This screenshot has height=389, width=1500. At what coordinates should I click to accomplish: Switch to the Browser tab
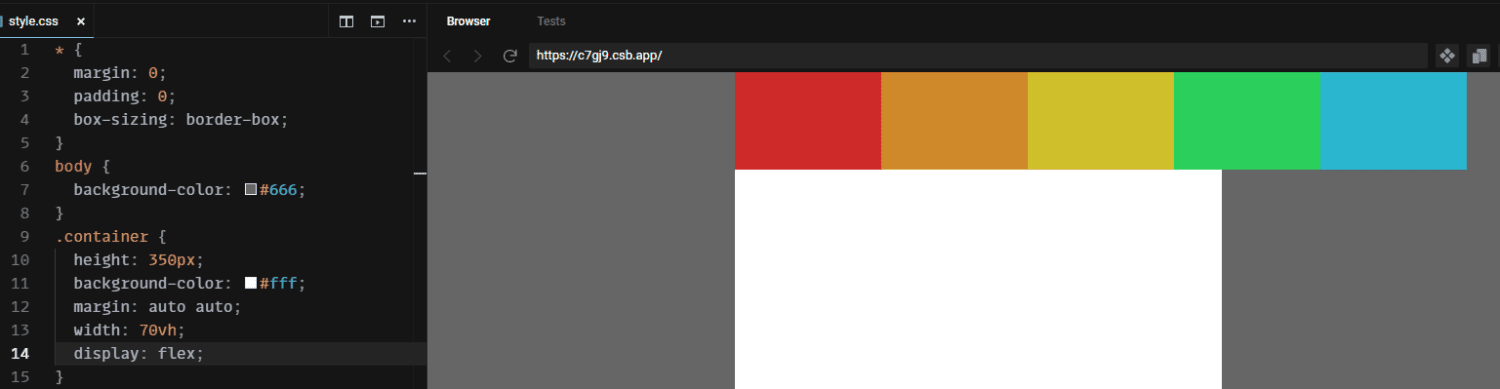tap(468, 21)
